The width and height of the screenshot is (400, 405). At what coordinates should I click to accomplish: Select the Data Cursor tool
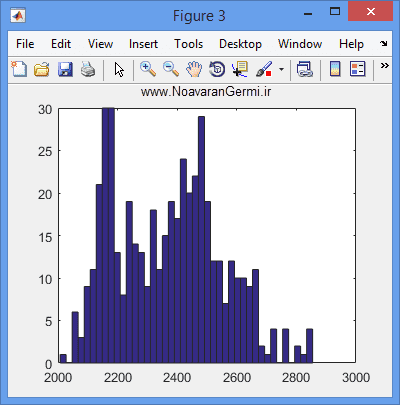pos(240,69)
